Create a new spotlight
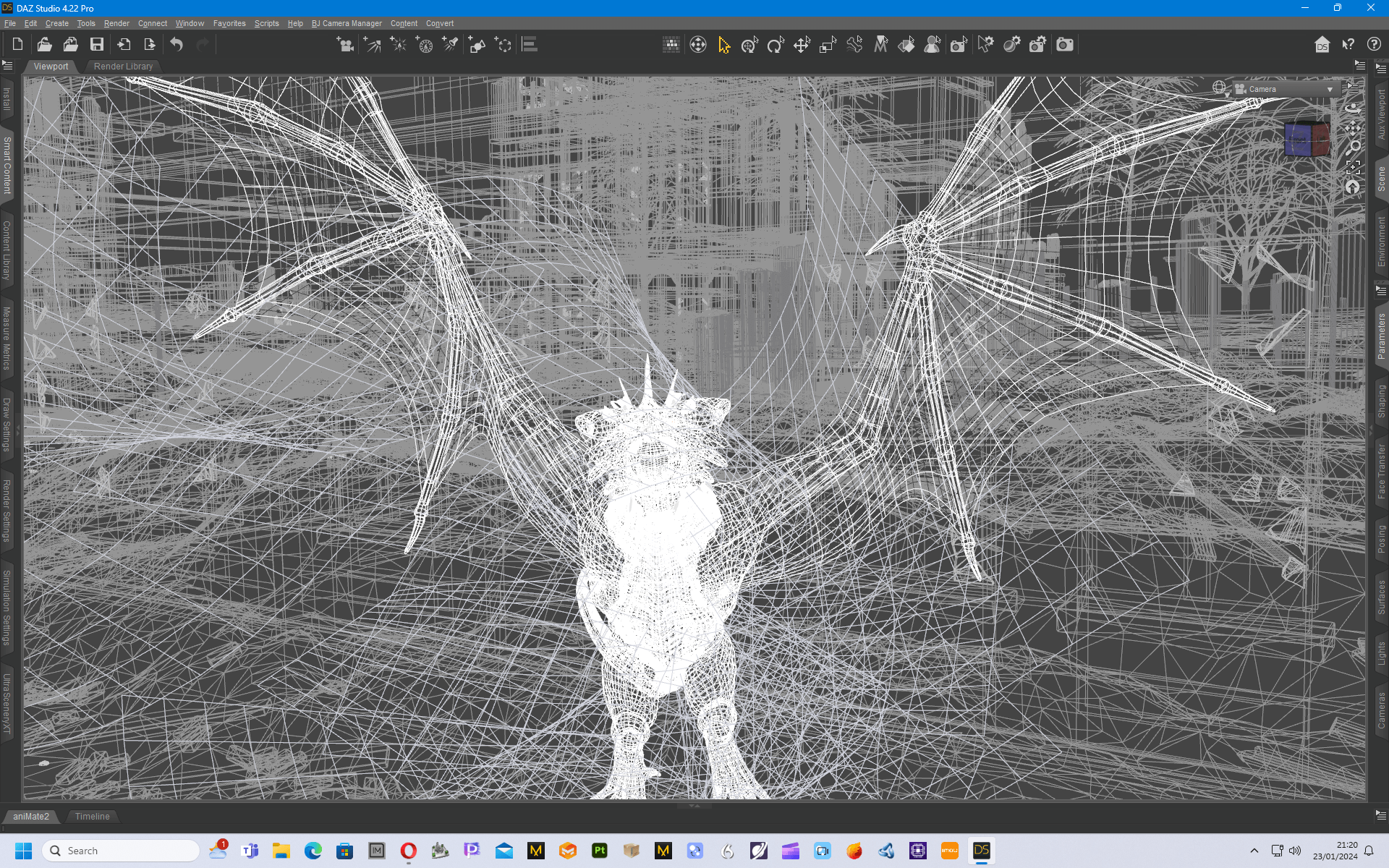 451,45
